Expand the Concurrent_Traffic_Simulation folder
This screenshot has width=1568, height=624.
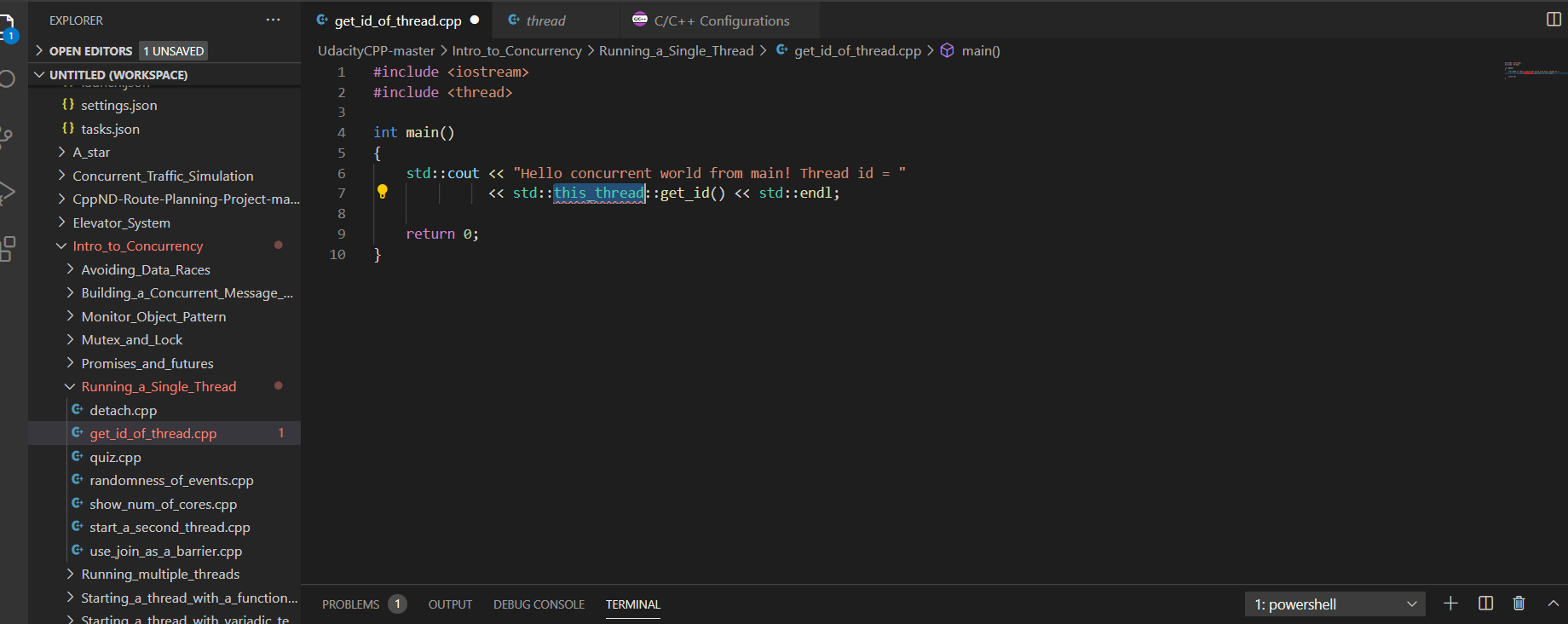click(x=163, y=176)
